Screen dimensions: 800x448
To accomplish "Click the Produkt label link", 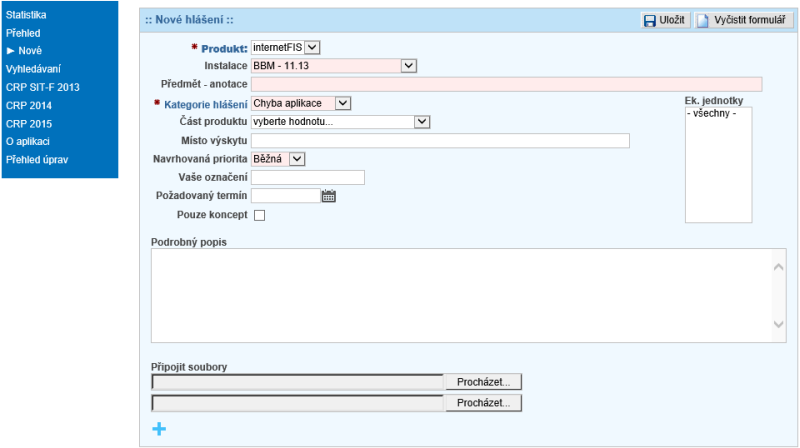I will [x=224, y=49].
